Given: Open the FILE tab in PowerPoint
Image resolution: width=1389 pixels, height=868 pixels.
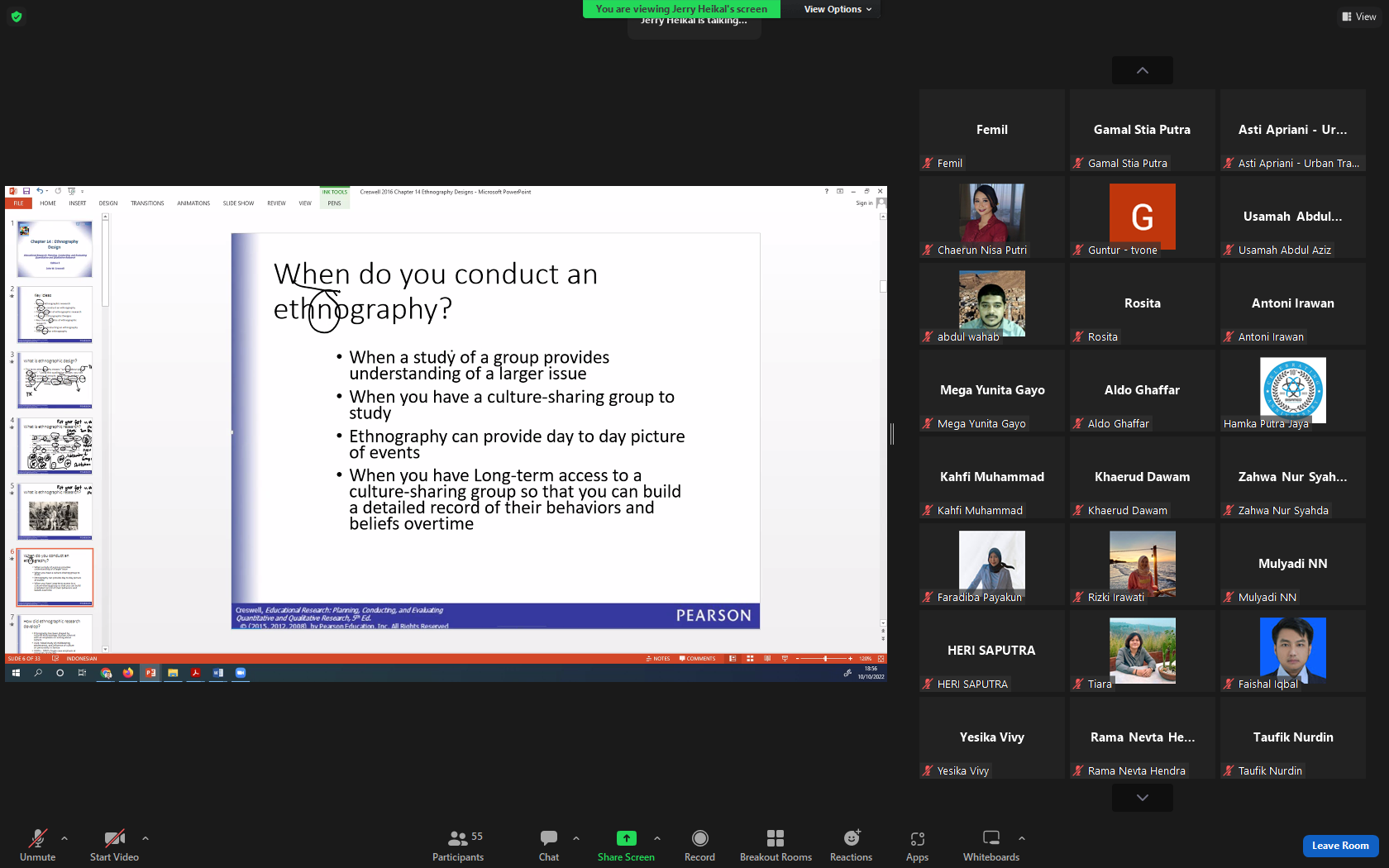Looking at the screenshot, I should (18, 203).
